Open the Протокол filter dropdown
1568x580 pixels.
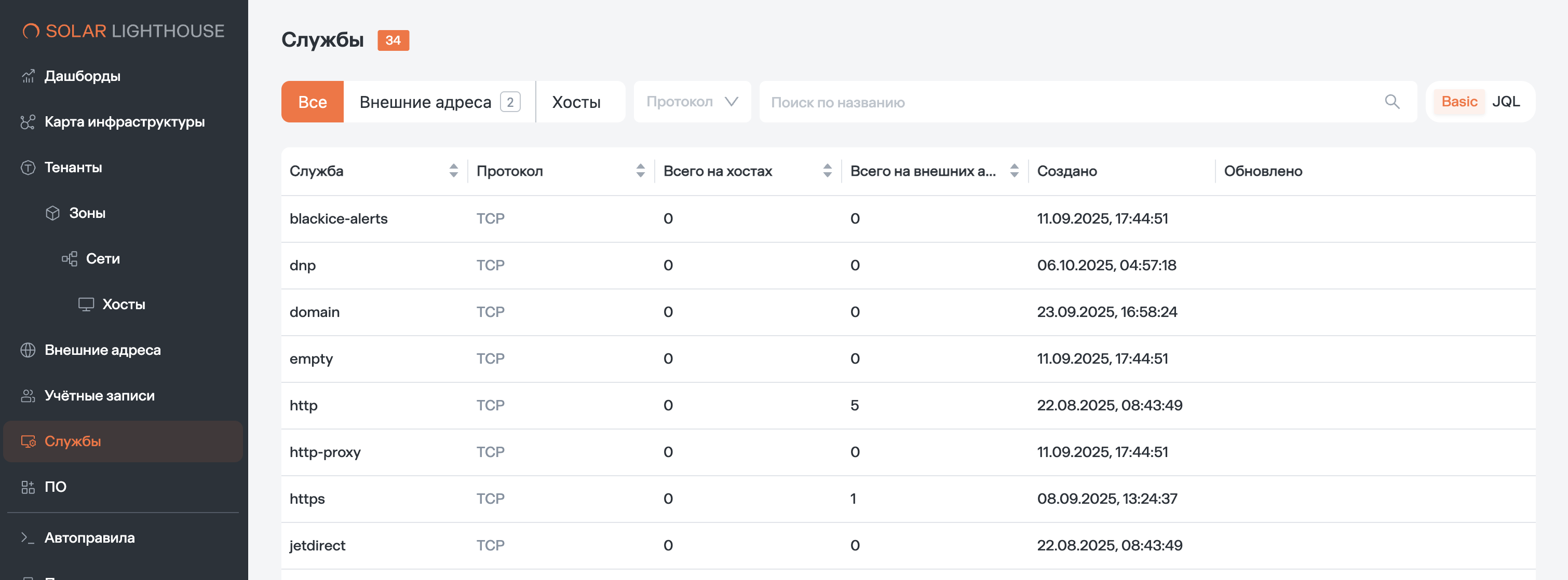(692, 102)
